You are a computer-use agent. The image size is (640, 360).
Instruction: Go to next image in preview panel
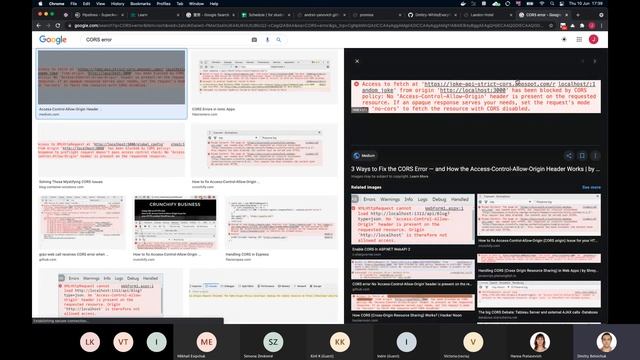point(595,61)
